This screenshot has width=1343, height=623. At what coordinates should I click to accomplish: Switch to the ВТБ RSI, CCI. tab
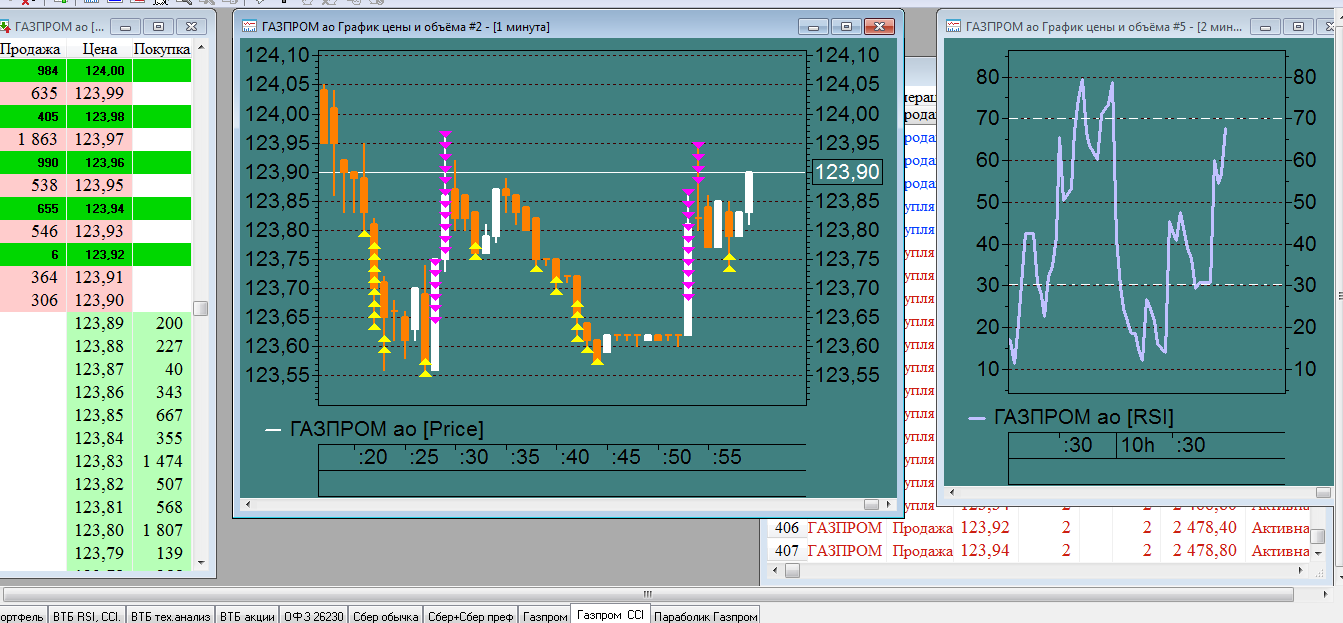click(87, 616)
